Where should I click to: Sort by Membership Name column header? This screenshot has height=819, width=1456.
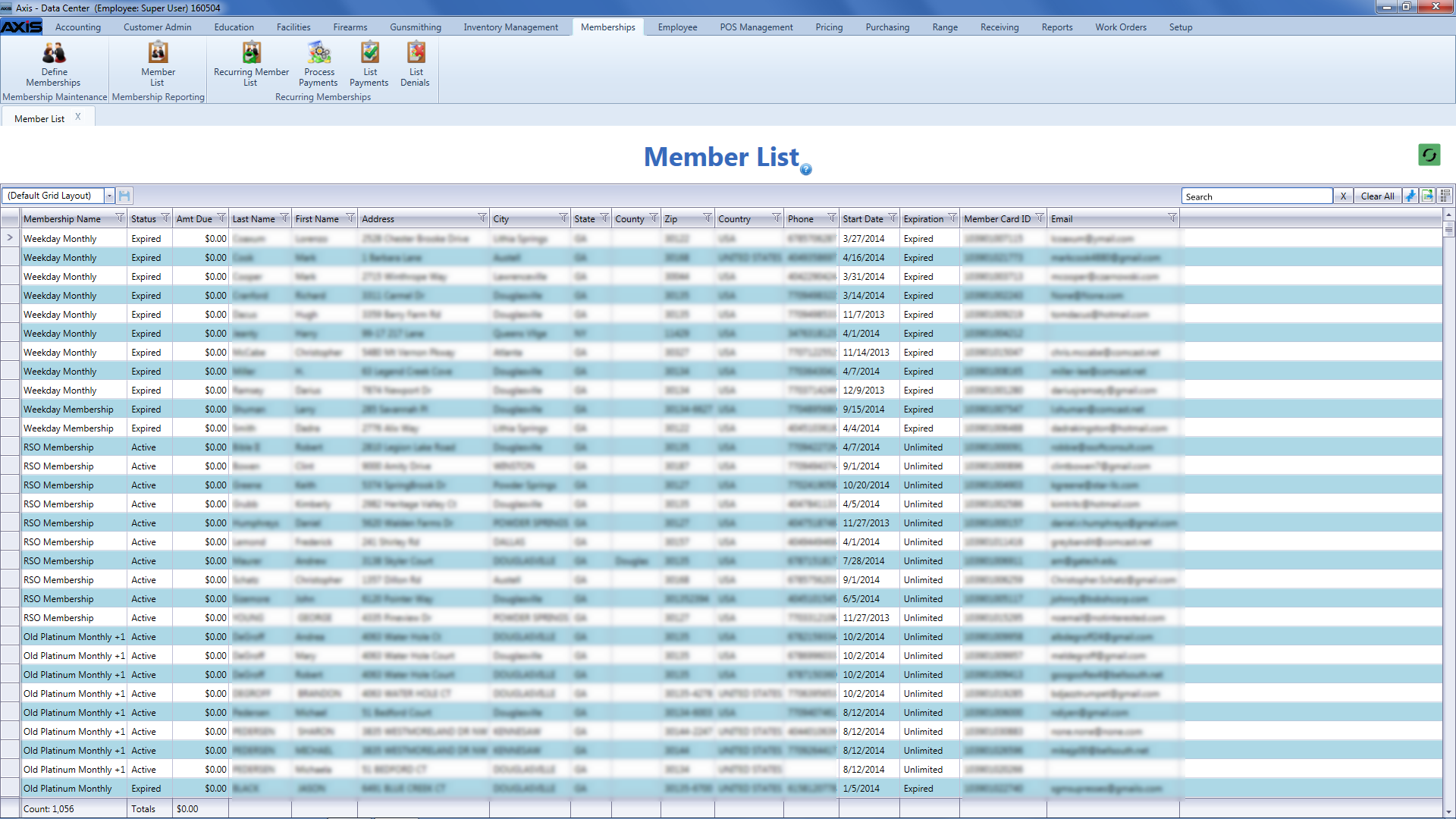(62, 219)
